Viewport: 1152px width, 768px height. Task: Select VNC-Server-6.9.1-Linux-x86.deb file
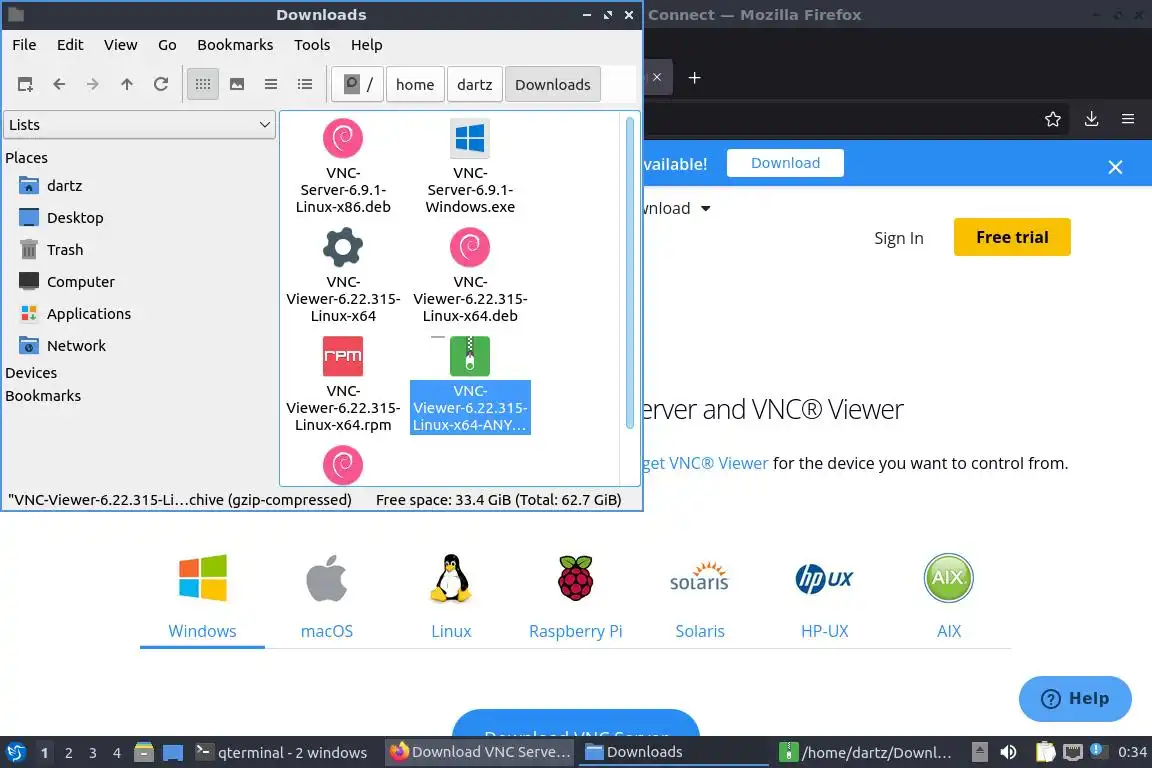pos(343,166)
